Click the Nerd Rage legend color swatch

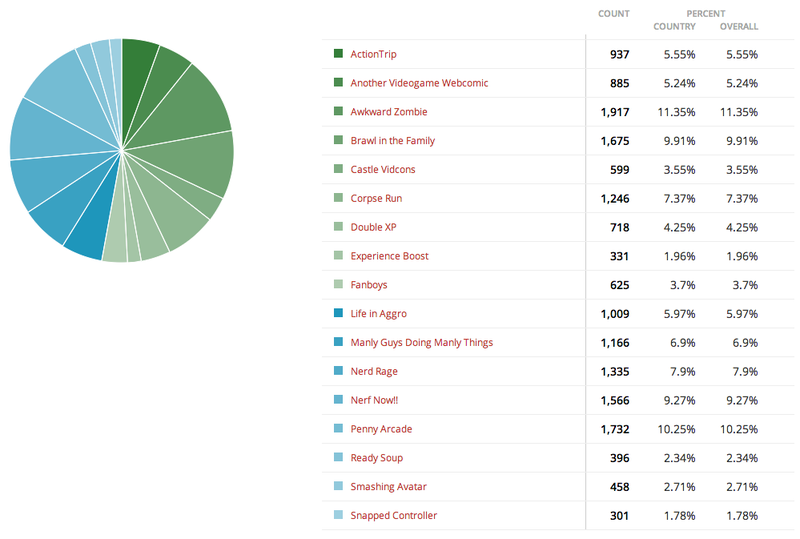coord(338,370)
